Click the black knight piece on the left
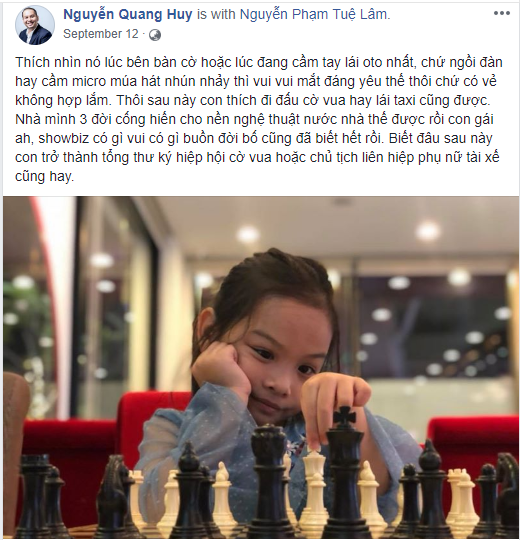This screenshot has height=540, width=520. click(114, 496)
